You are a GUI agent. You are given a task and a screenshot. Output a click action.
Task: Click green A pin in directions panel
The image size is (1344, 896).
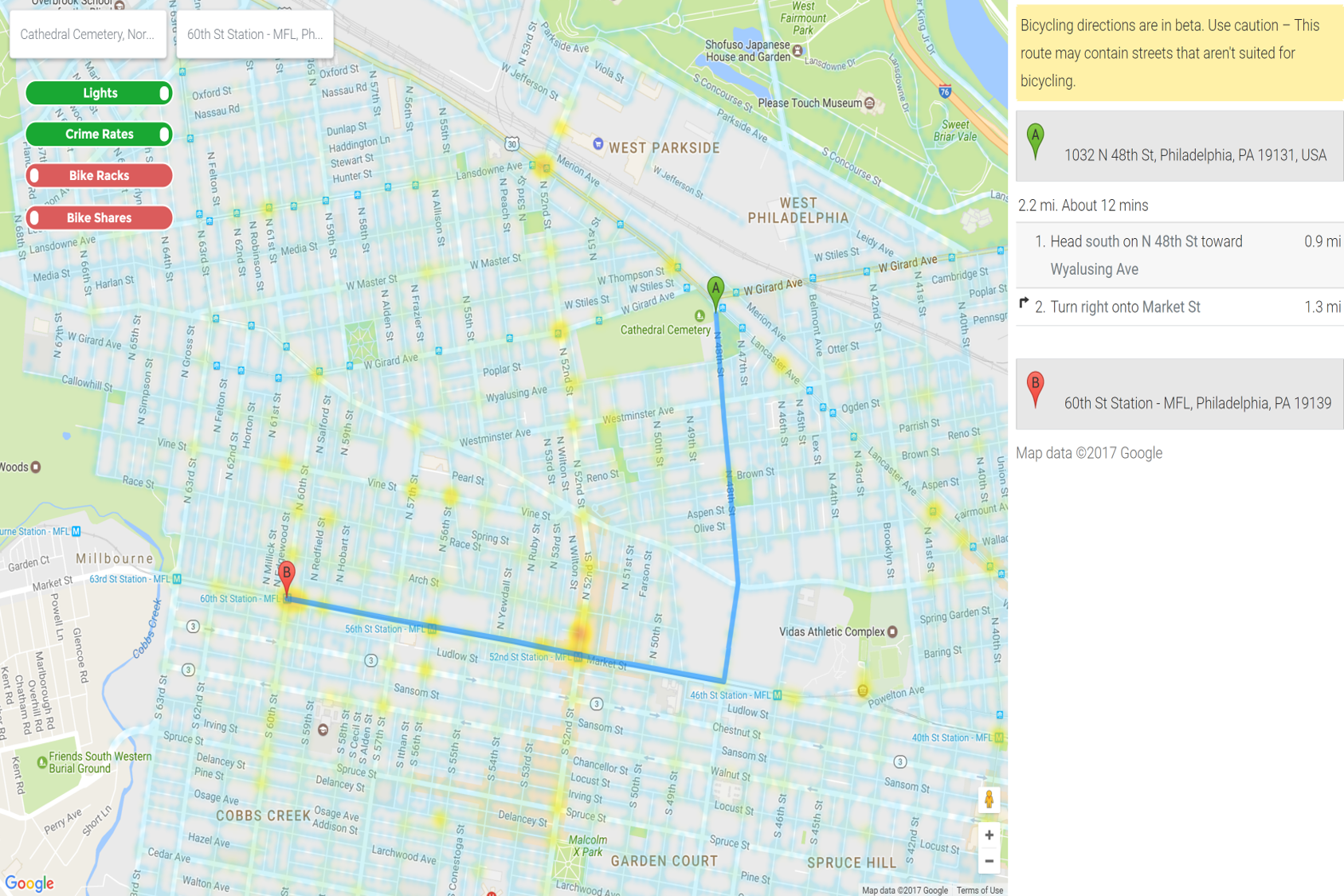tap(1035, 142)
